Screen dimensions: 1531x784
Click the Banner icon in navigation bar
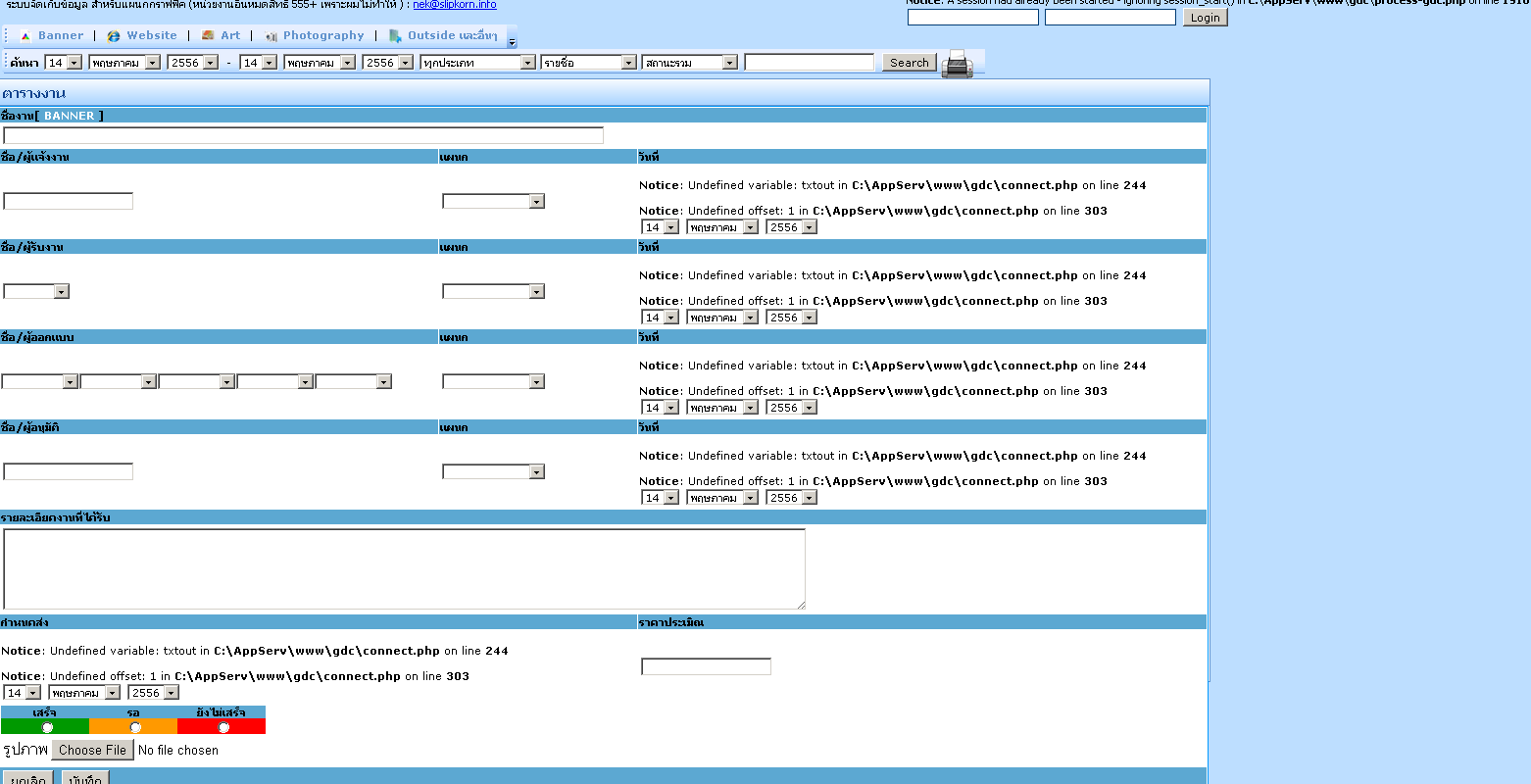(x=26, y=36)
